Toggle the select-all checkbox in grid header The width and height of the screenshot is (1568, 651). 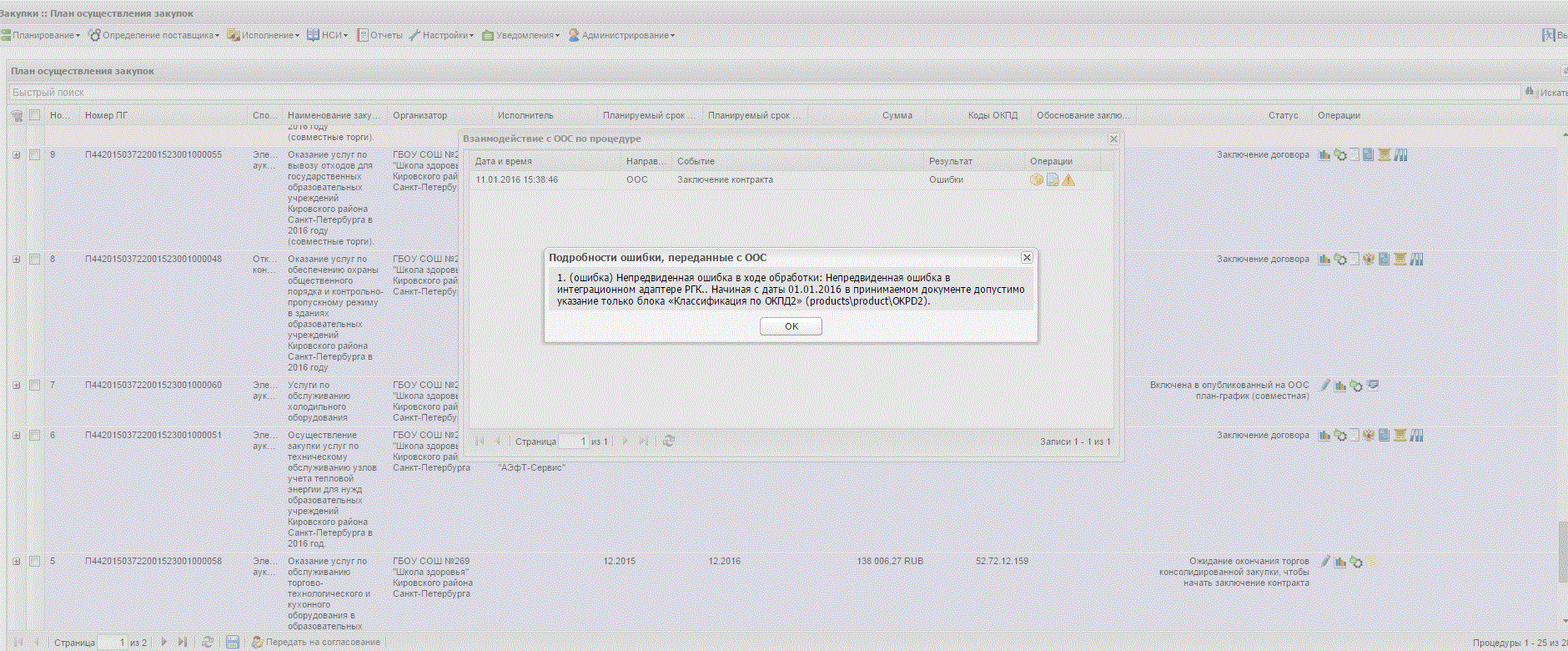34,115
